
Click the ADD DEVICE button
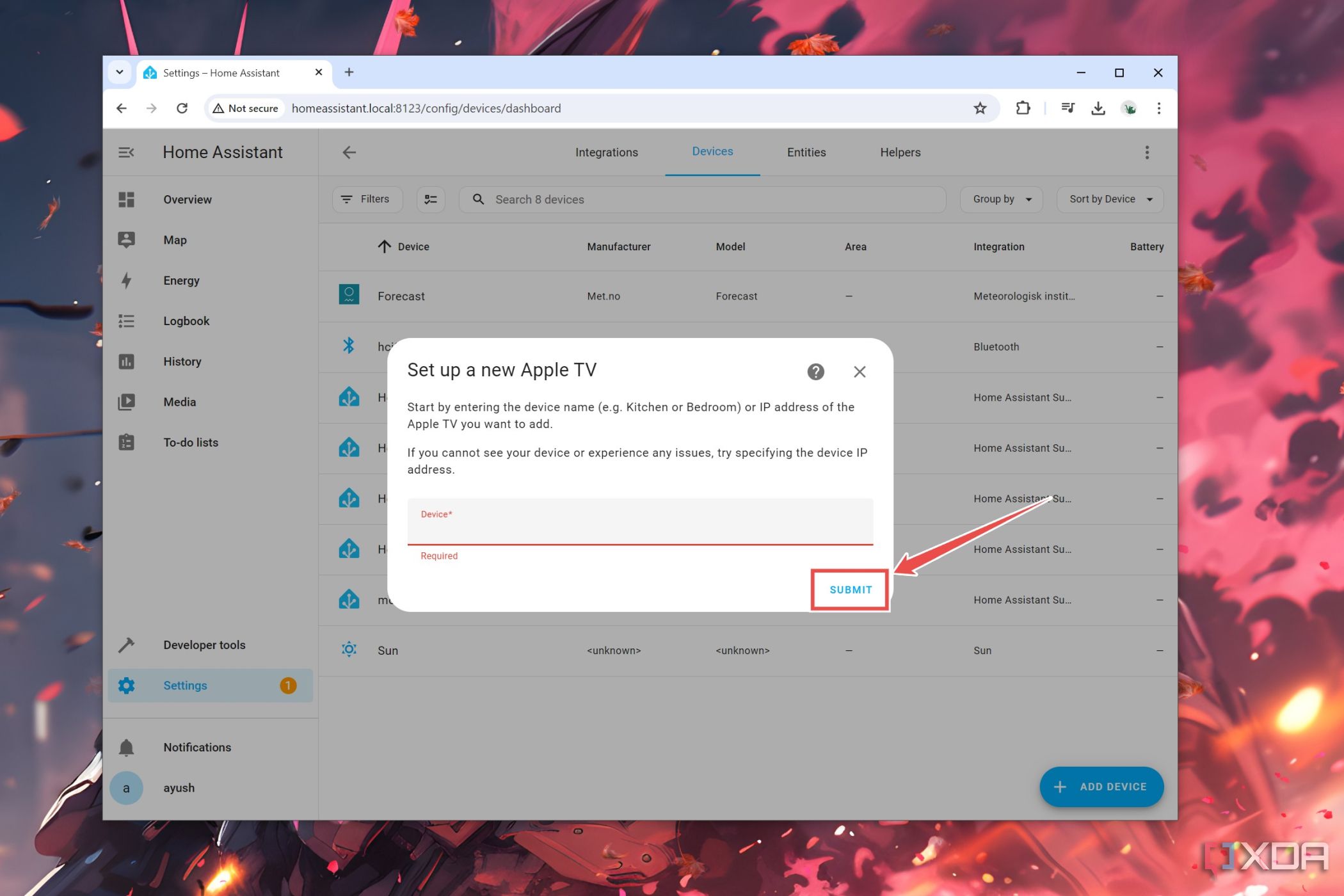pos(1101,786)
